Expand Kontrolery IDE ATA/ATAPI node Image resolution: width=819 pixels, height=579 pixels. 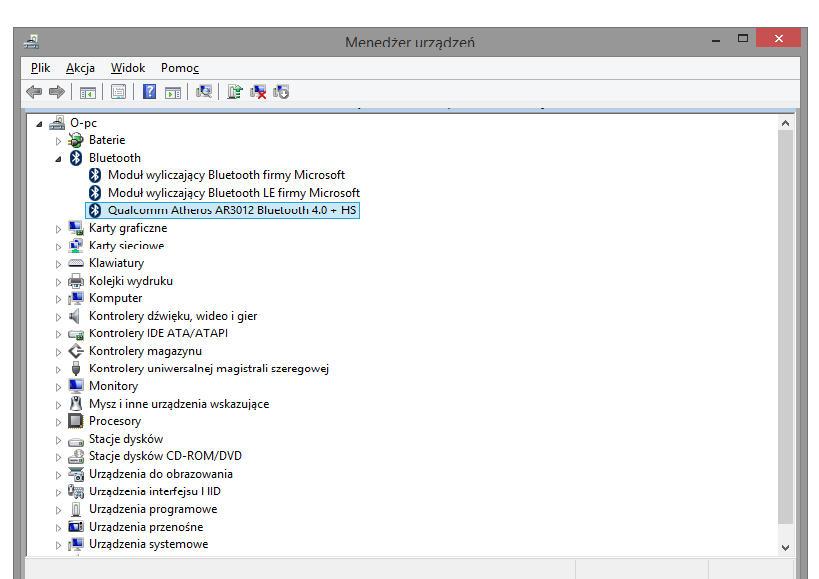(58, 334)
